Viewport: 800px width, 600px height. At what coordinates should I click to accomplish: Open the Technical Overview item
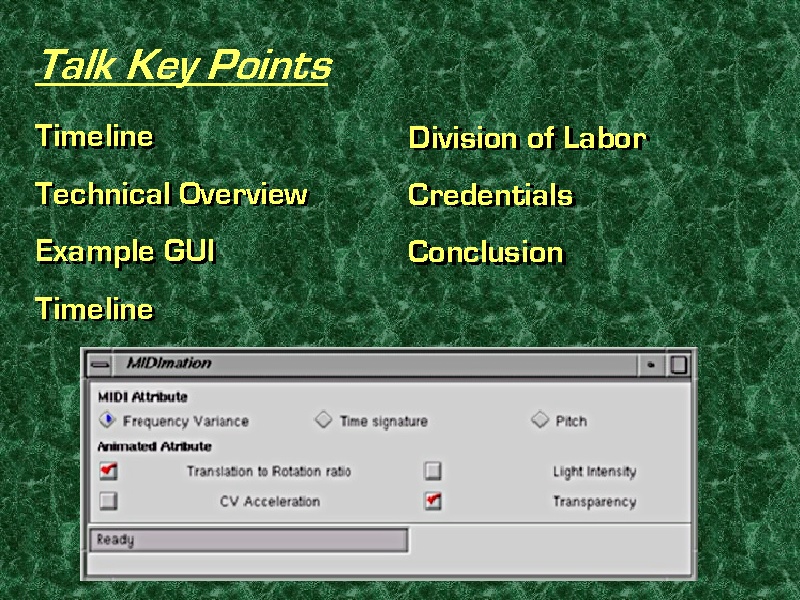pos(171,194)
